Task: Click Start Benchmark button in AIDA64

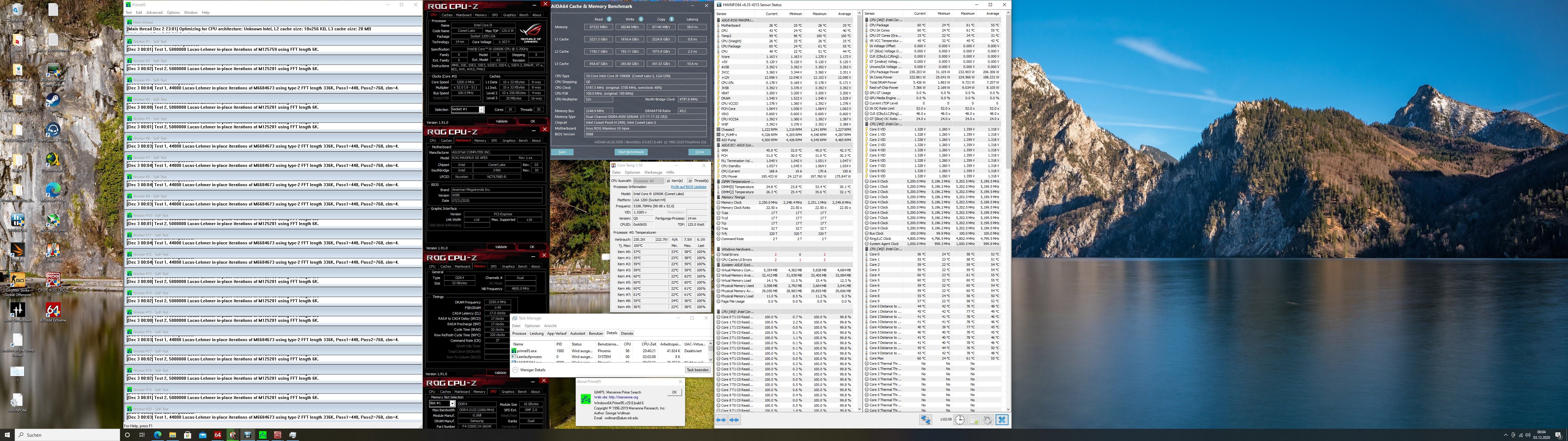Action: pos(631,152)
